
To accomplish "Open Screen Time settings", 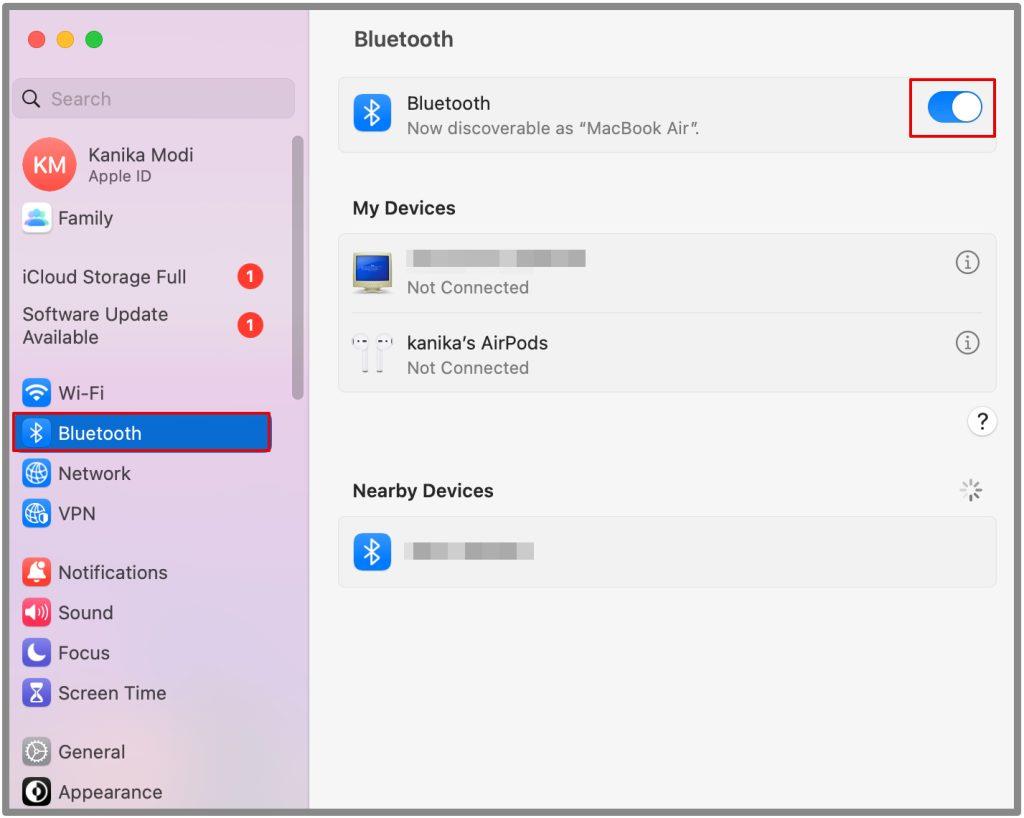I will coord(142,693).
